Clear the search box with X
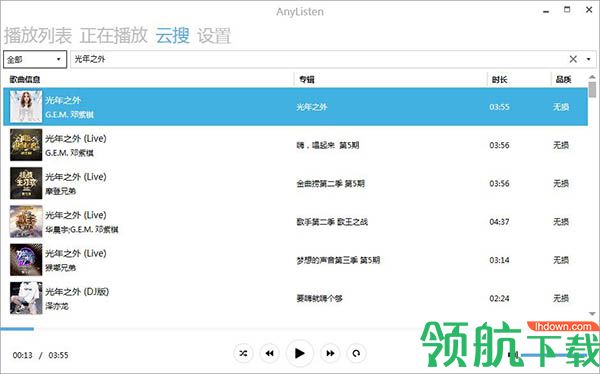Image resolution: width=600 pixels, height=374 pixels. tap(573, 59)
